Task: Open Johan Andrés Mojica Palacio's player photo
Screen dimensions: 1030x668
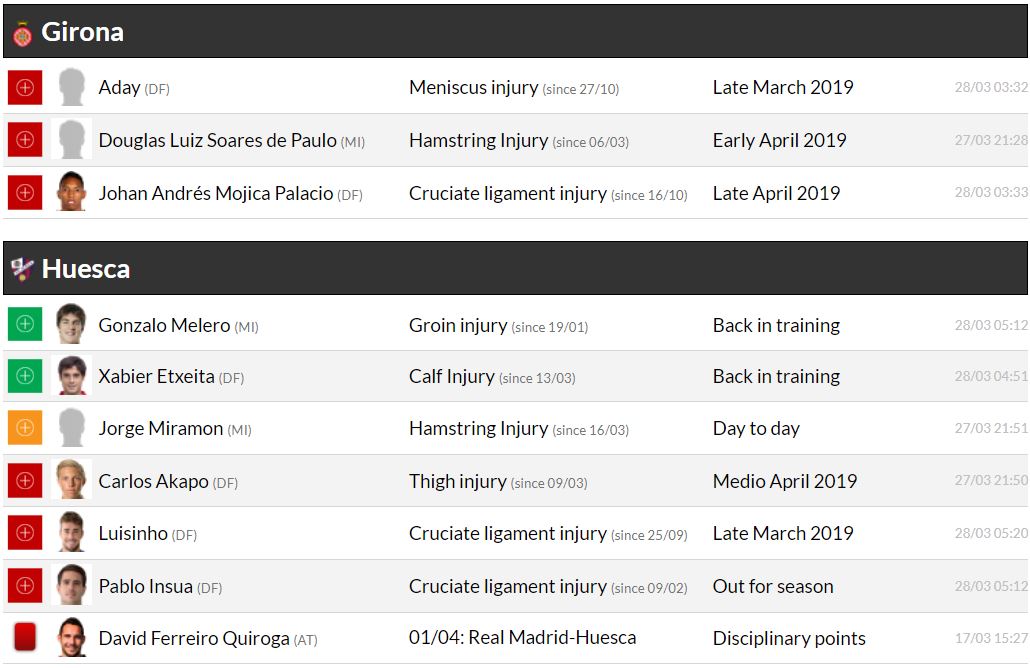Action: [71, 193]
